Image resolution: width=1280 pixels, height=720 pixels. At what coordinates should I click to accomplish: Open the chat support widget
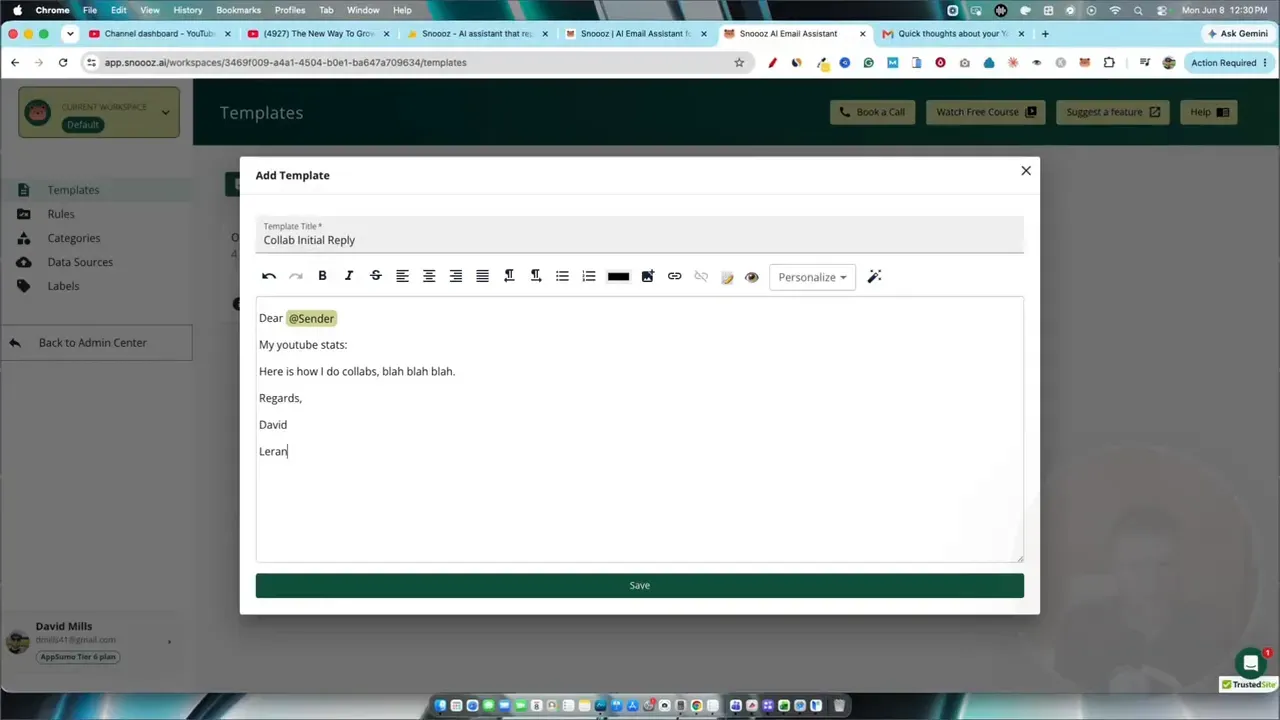click(1250, 663)
